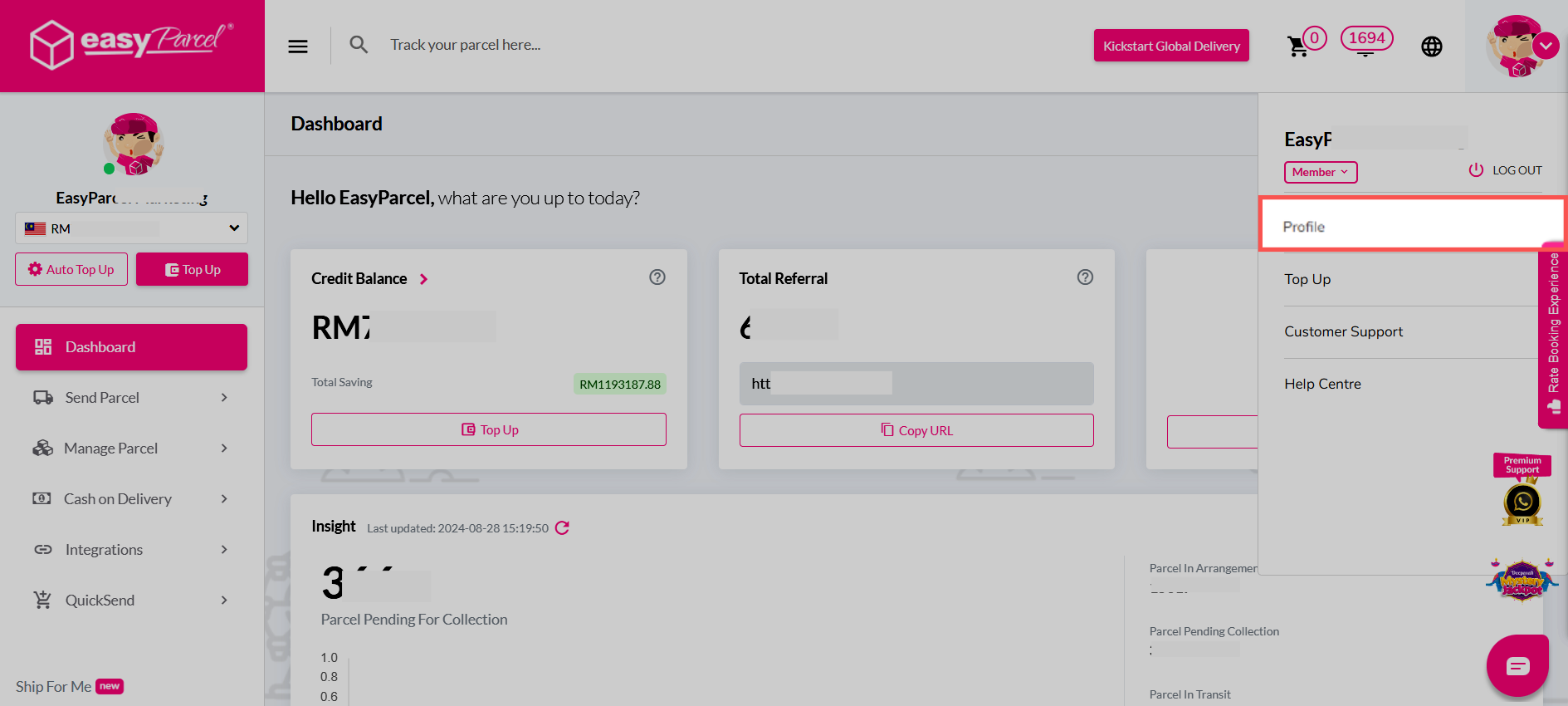Viewport: 1568px width, 706px height.
Task: Click the Manage Parcel boxes icon
Action: tap(42, 449)
